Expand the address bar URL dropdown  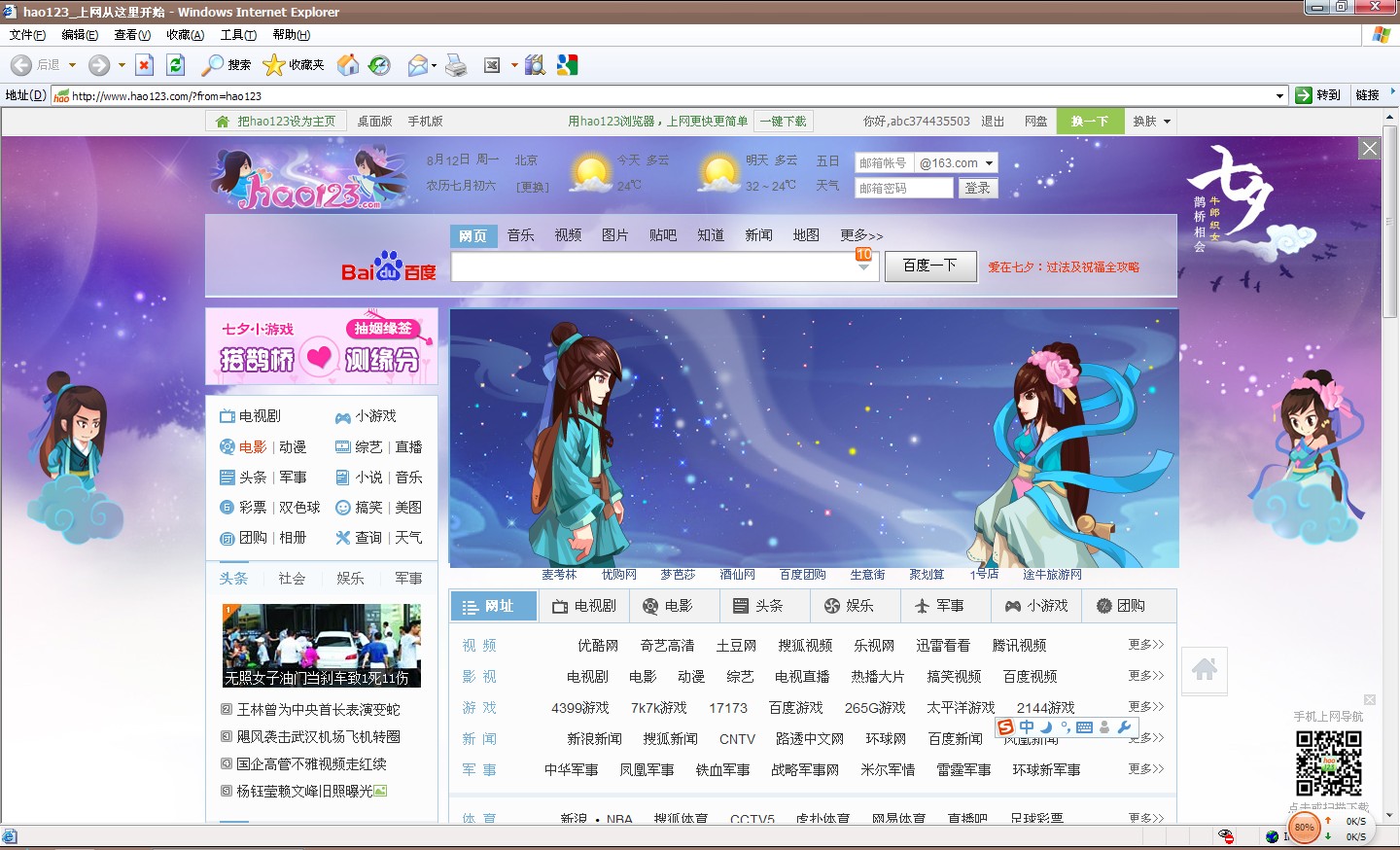[x=1279, y=95]
